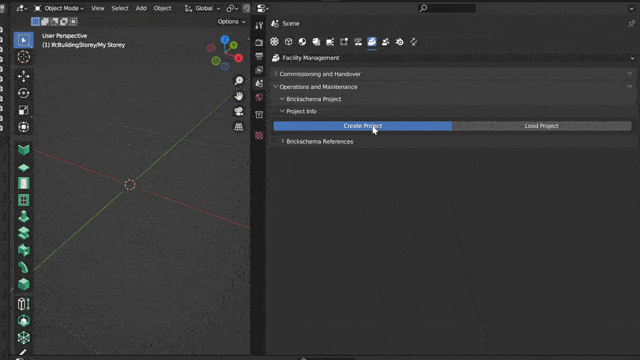Choose the green BIM slab tool

[24, 168]
